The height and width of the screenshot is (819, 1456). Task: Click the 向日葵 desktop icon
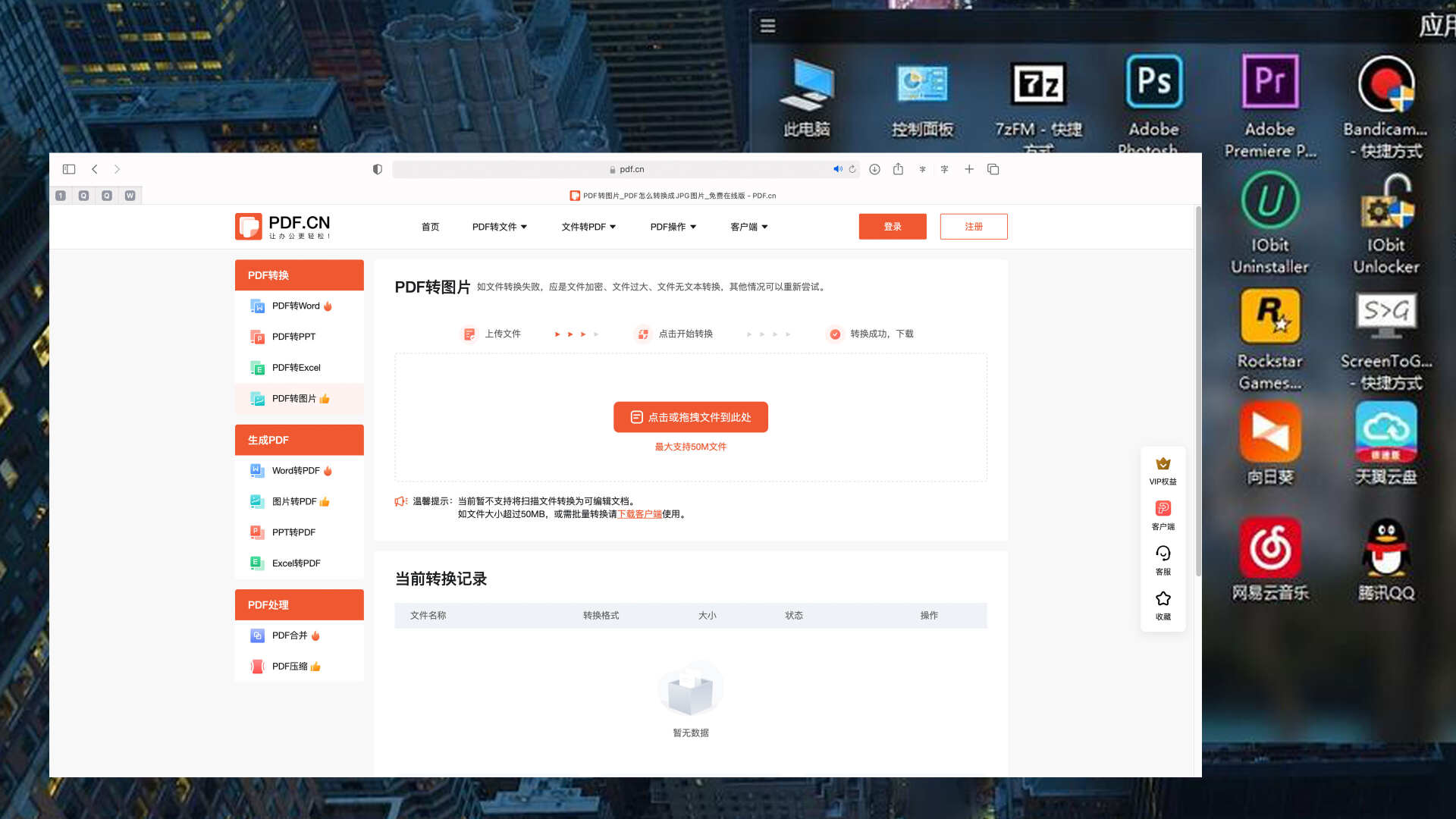click(1270, 444)
